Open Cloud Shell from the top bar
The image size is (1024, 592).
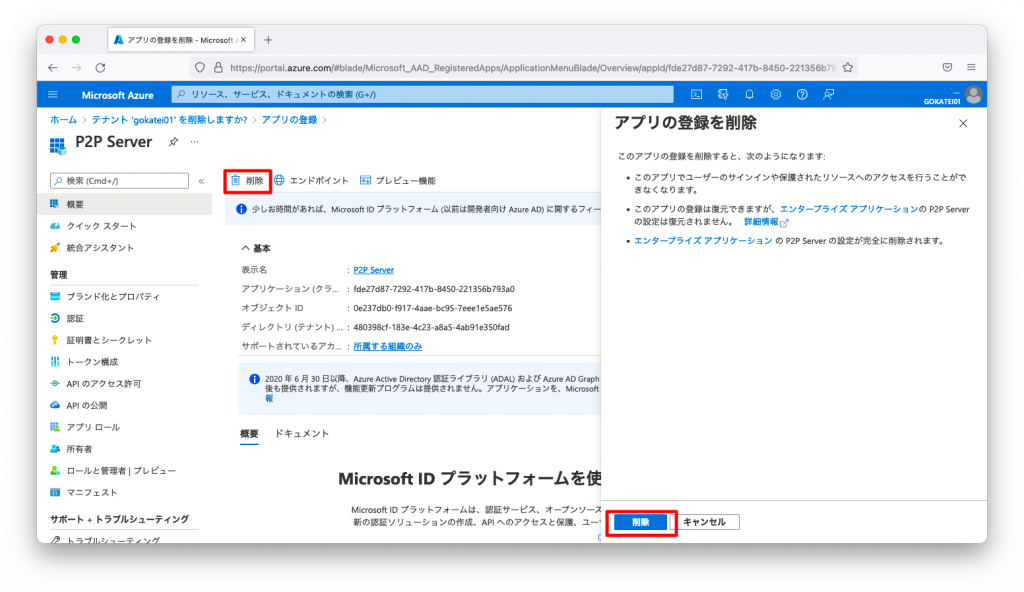(x=697, y=94)
